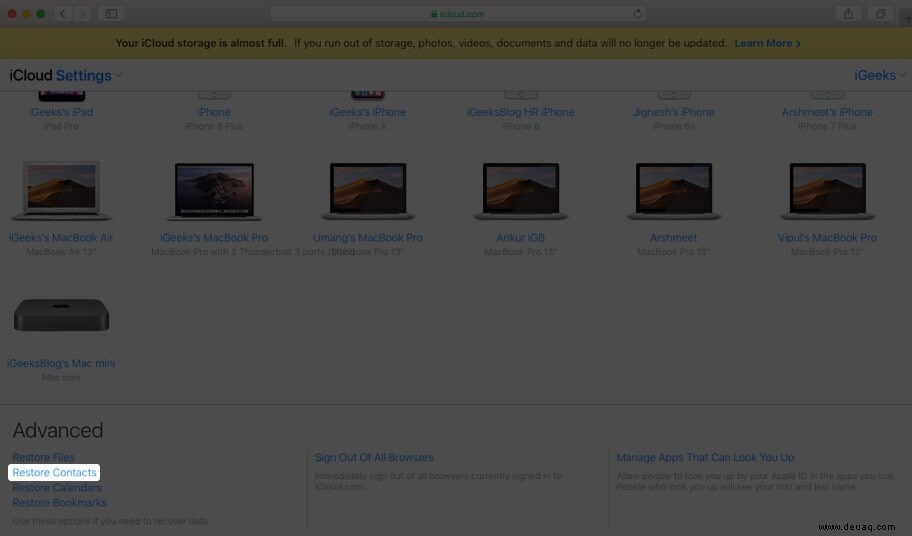
Task: Click Ankur iGB laptop image
Action: (x=521, y=191)
